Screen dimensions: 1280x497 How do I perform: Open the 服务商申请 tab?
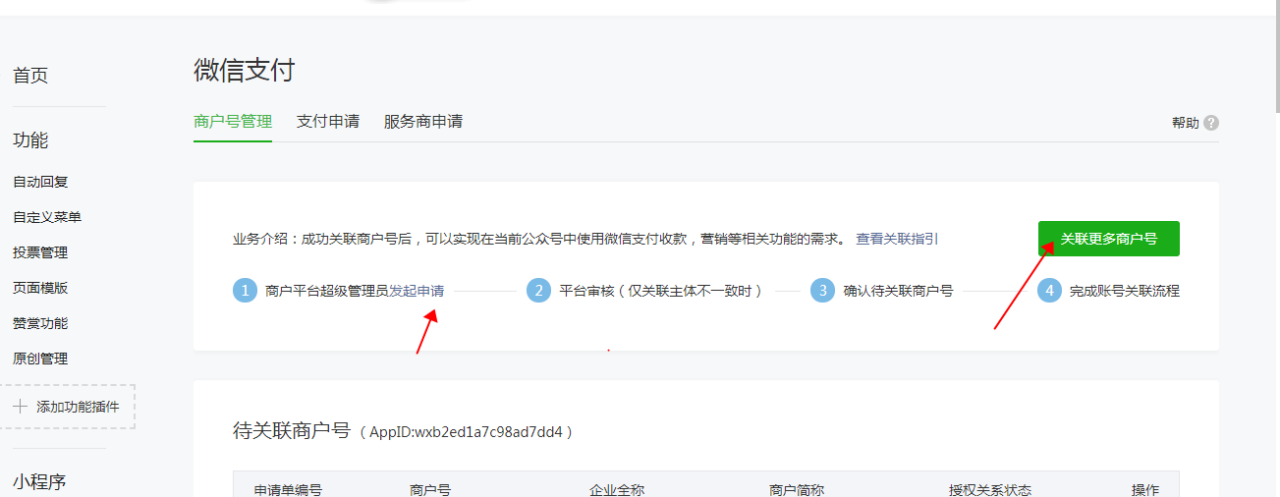click(x=423, y=122)
